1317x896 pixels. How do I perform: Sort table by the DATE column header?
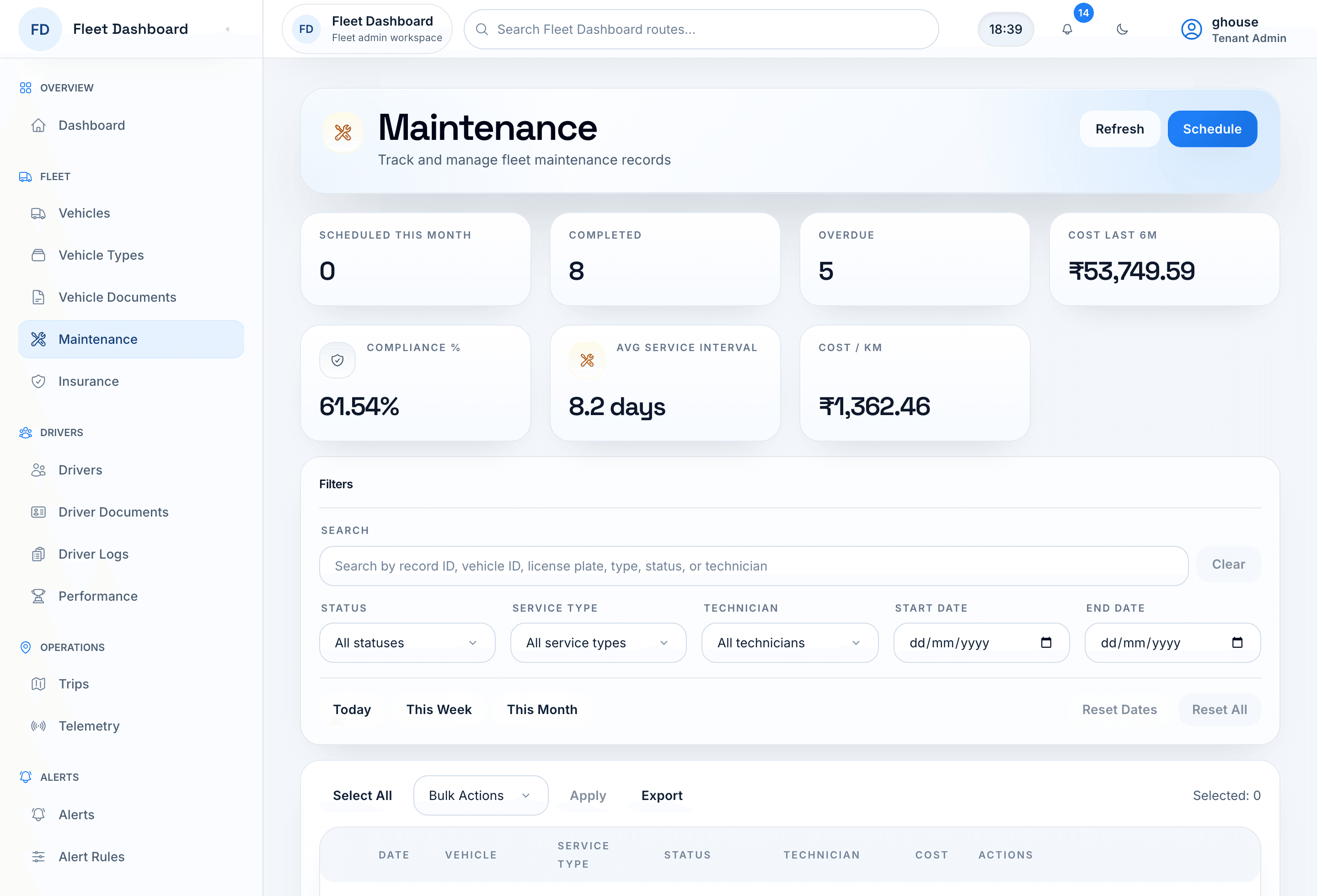click(394, 855)
